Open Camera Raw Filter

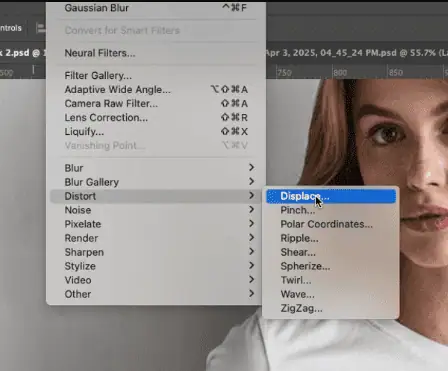(156, 104)
